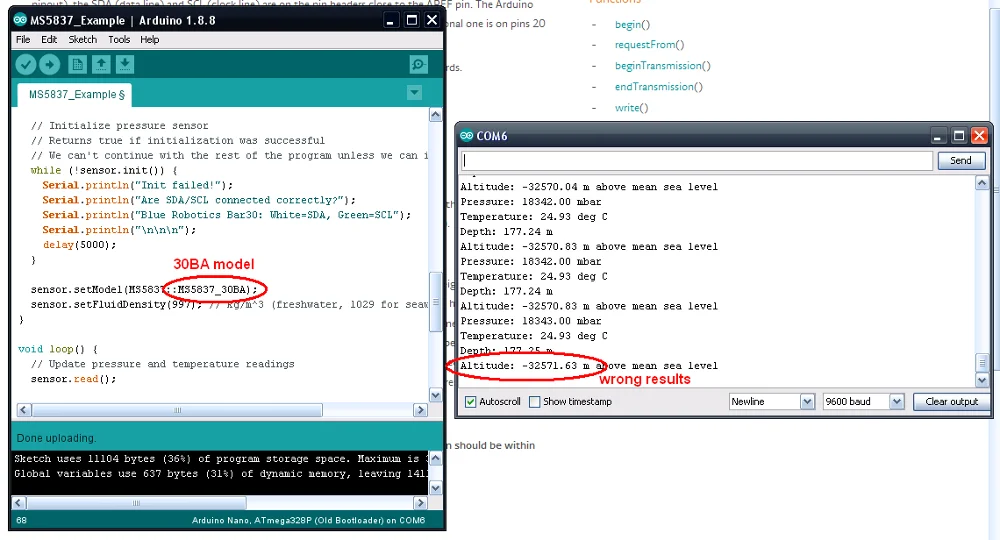Click the Clear output button
Image resolution: width=1000 pixels, height=540 pixels.
click(951, 402)
